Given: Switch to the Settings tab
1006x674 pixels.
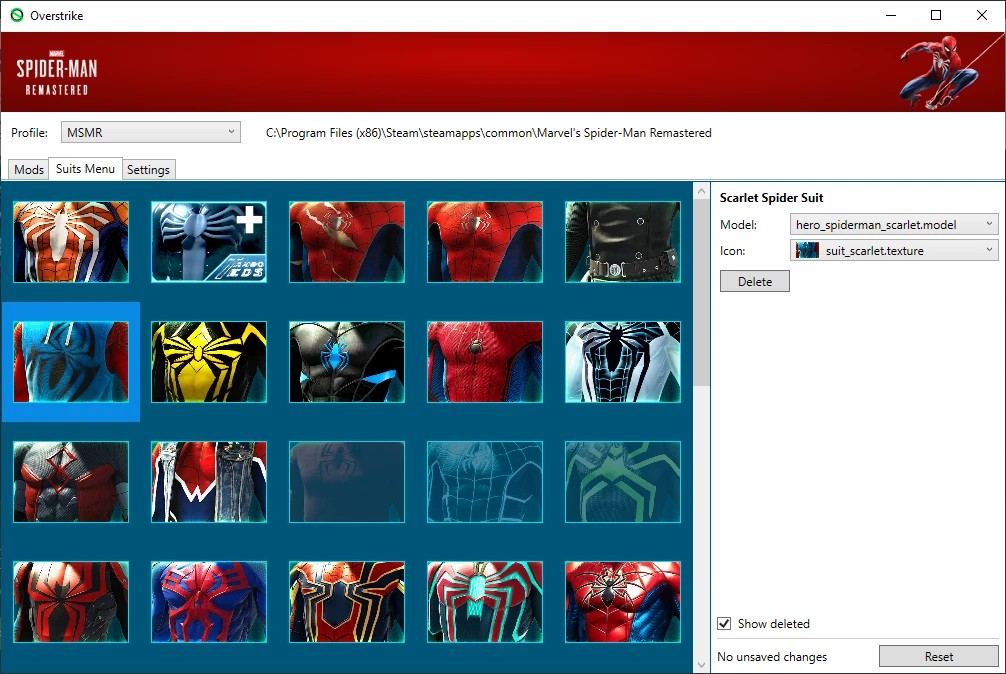Looking at the screenshot, I should pos(148,169).
